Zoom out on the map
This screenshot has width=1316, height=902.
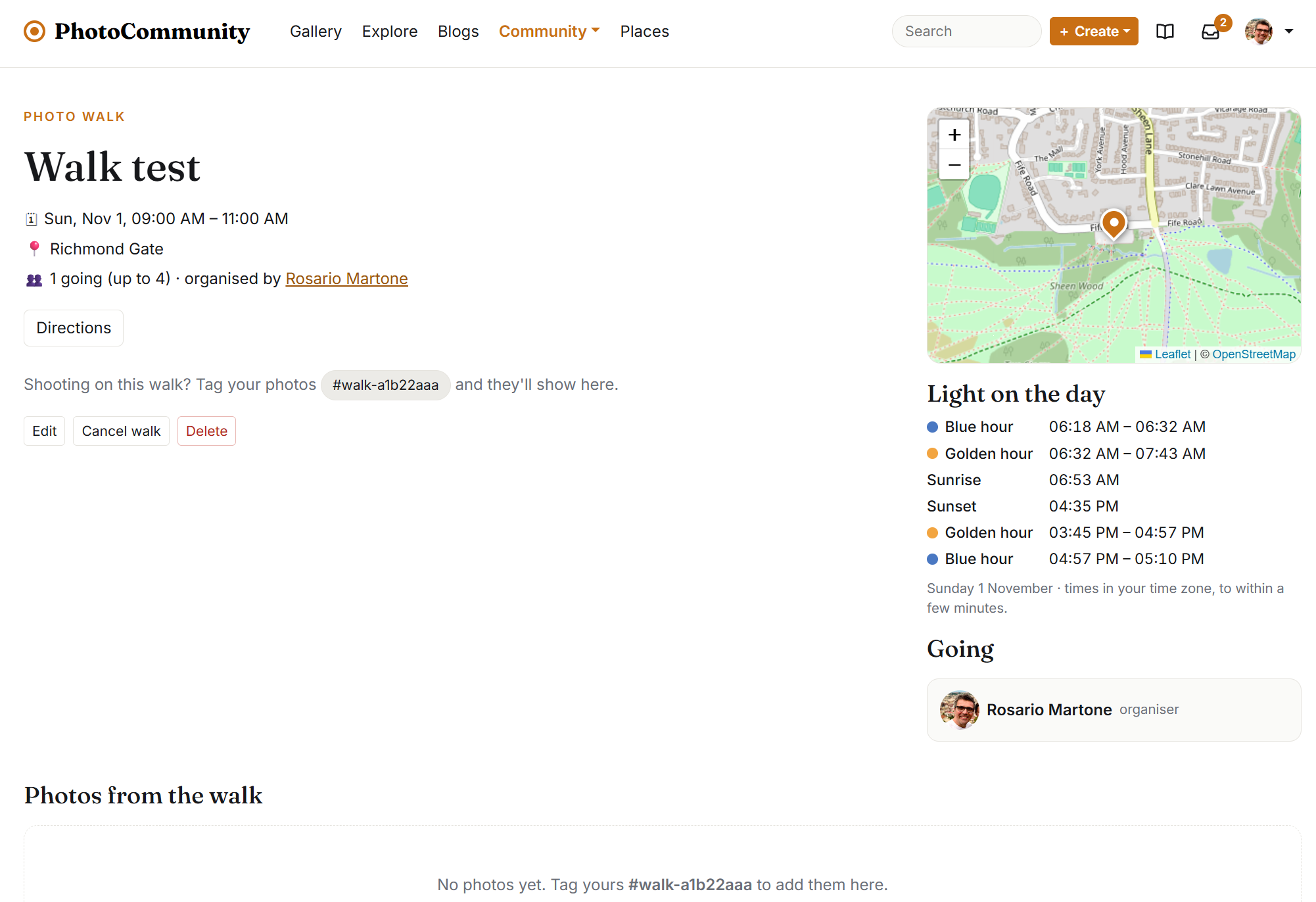click(954, 164)
